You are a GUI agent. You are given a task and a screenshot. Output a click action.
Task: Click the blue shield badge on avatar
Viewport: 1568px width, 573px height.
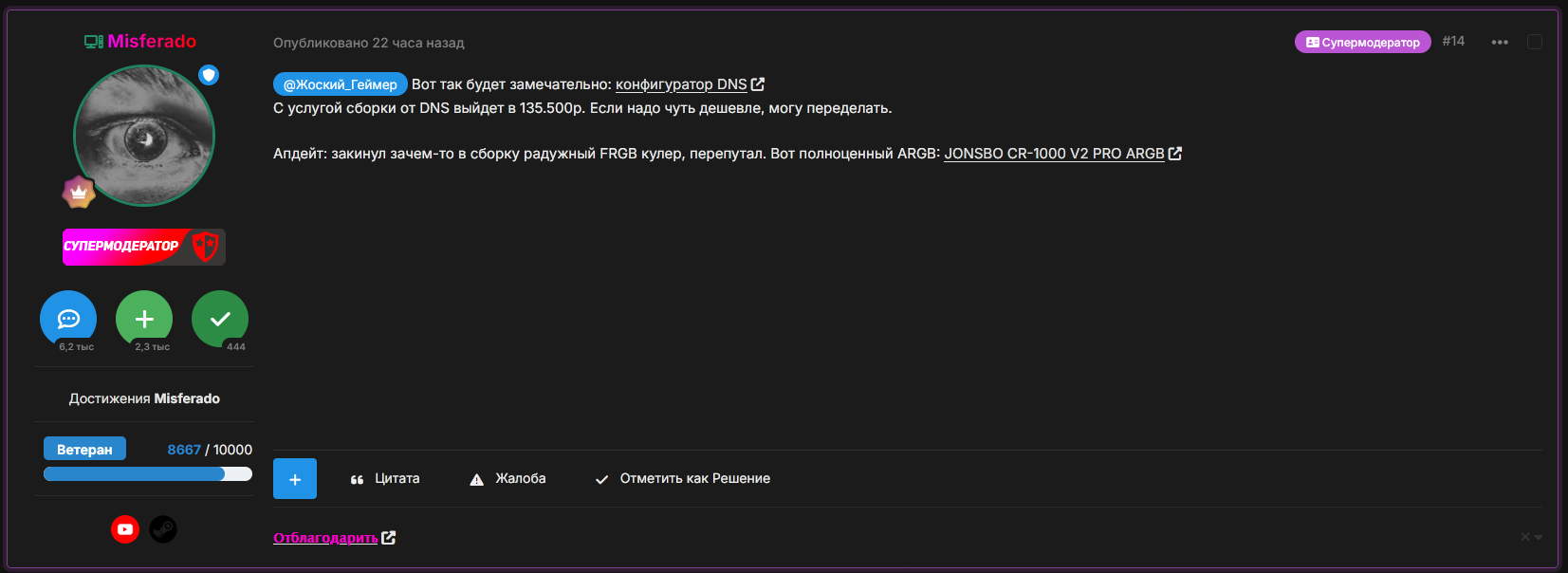(209, 75)
